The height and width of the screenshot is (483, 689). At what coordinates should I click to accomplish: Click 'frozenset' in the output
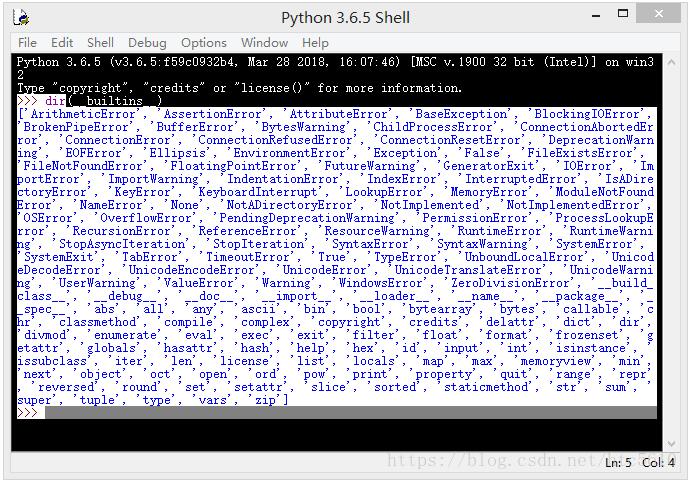[587, 335]
